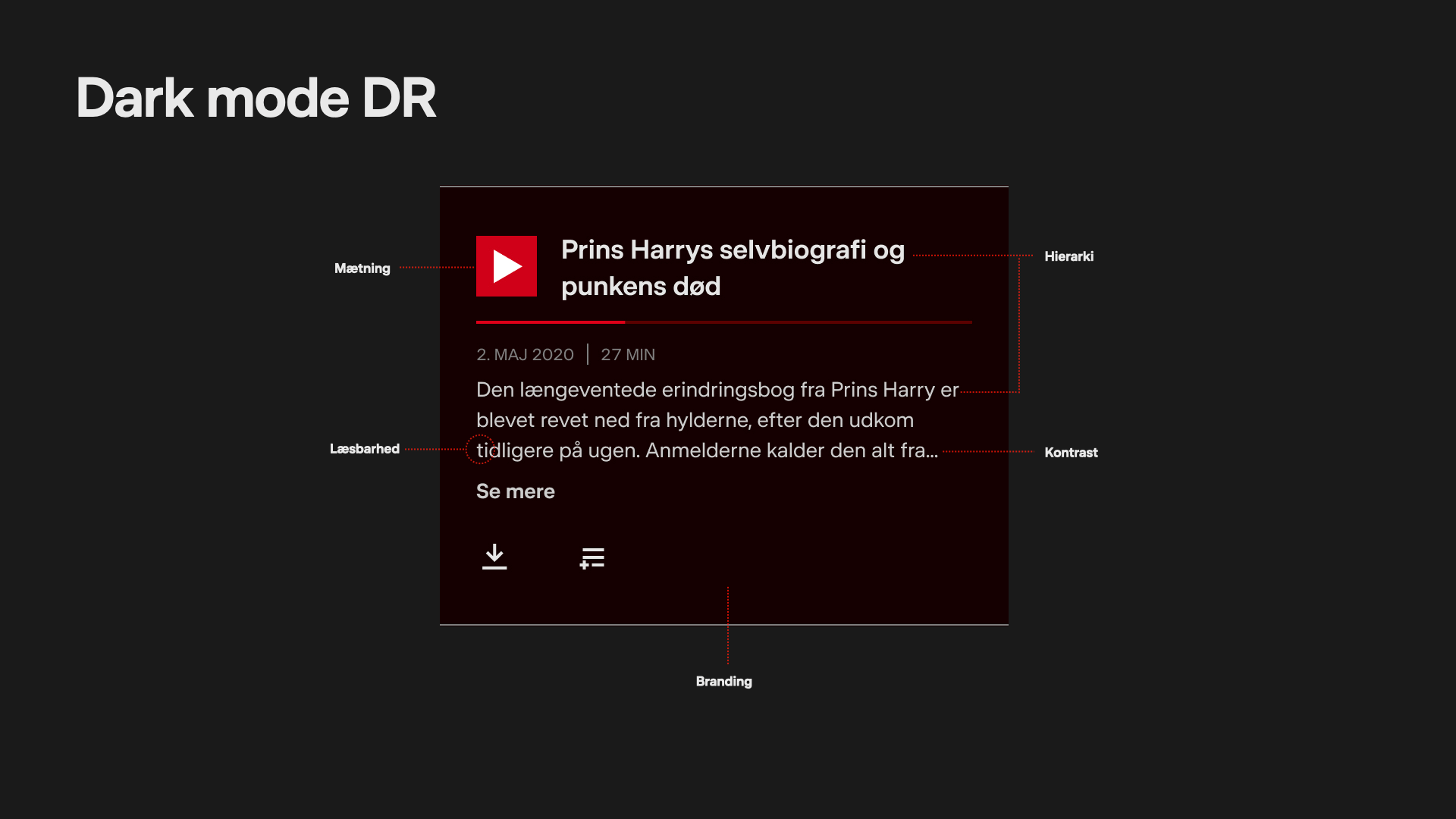The height and width of the screenshot is (819, 1456).
Task: Click the 'Kontrast' annotation label
Action: 1071,453
